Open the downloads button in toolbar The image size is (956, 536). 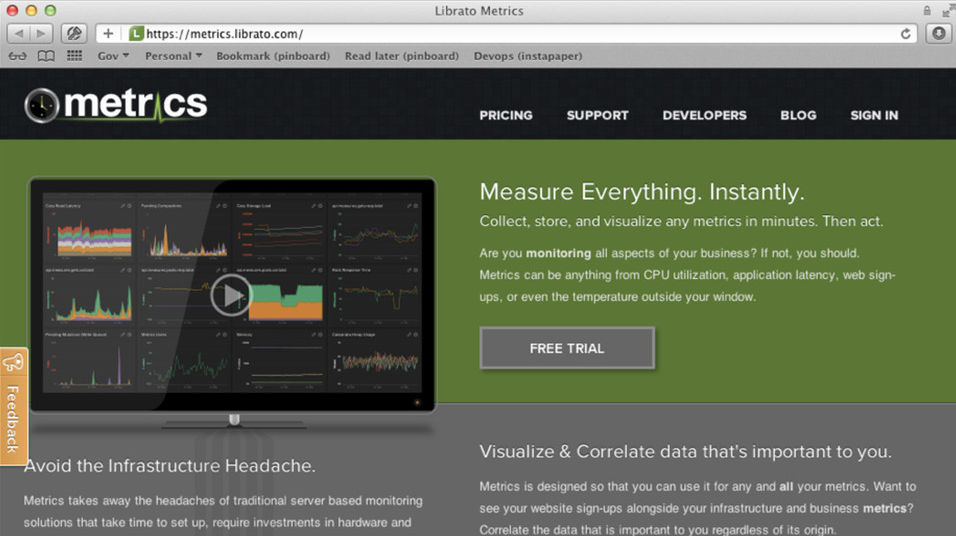(939, 34)
